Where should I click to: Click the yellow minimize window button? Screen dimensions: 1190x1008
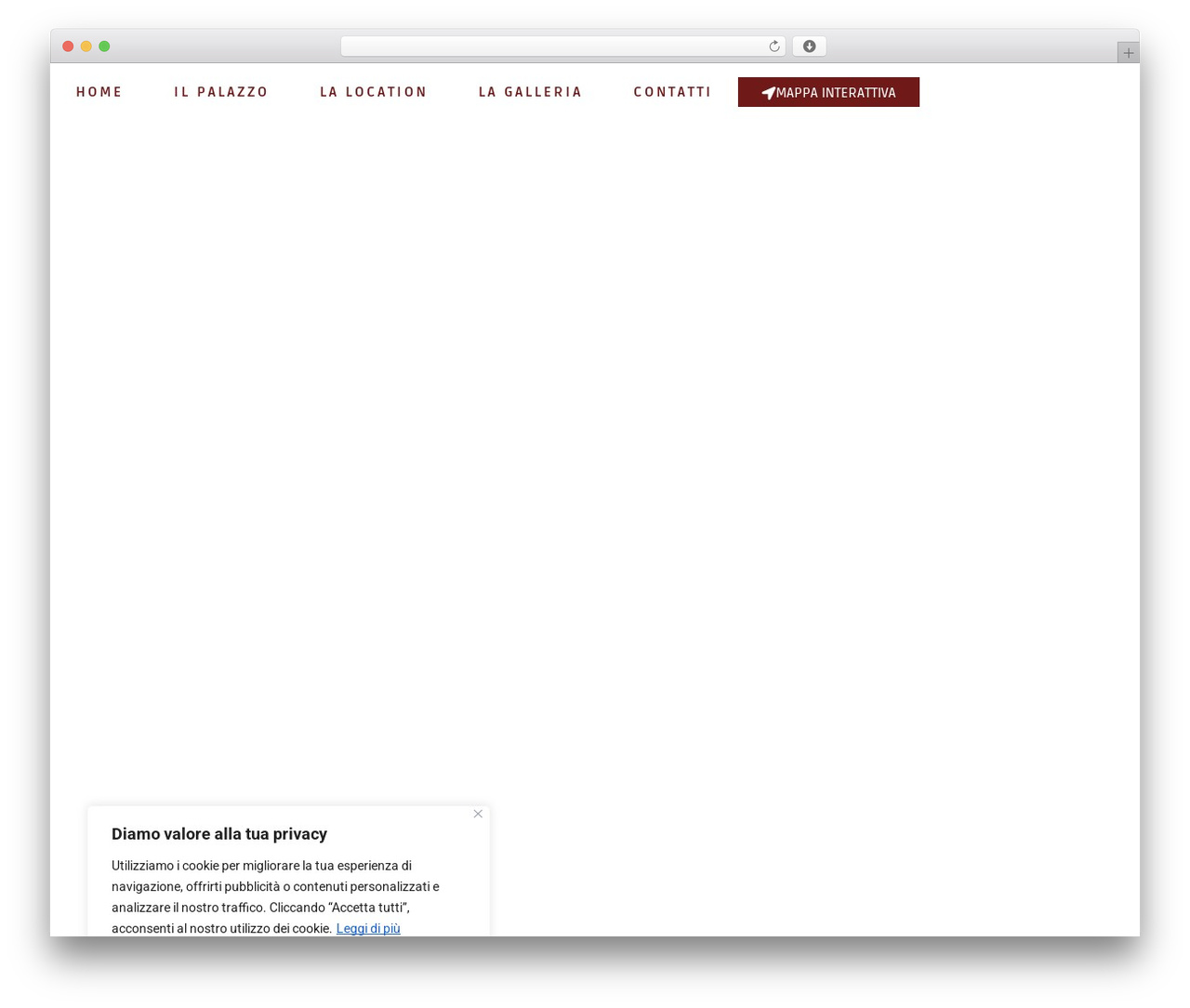[x=86, y=46]
